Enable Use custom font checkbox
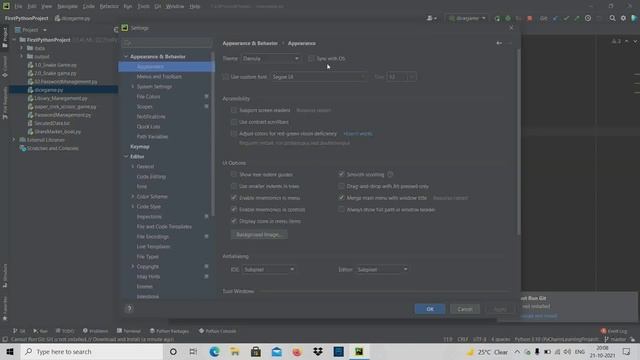 [x=226, y=77]
